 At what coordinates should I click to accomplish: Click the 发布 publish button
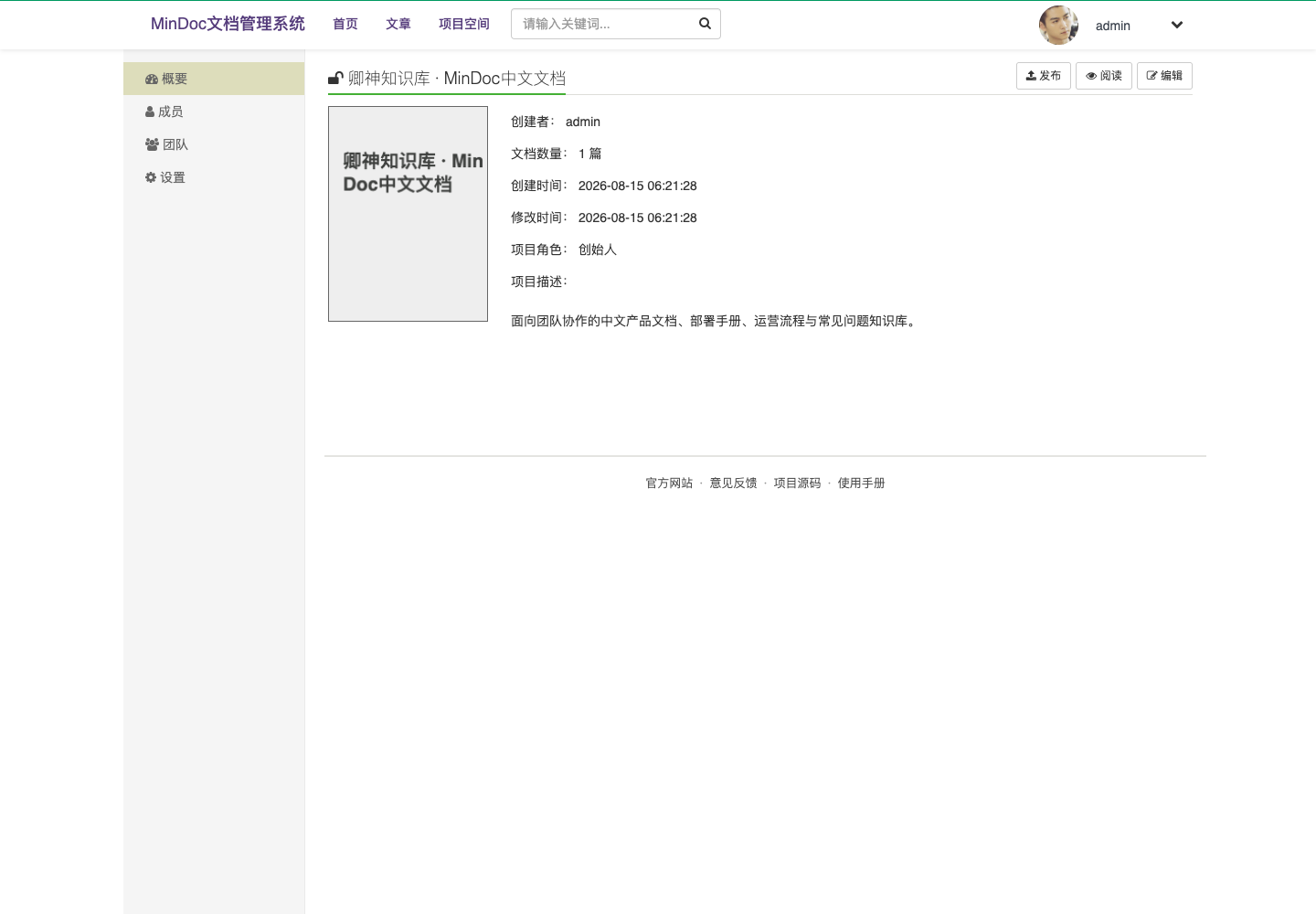click(1044, 76)
